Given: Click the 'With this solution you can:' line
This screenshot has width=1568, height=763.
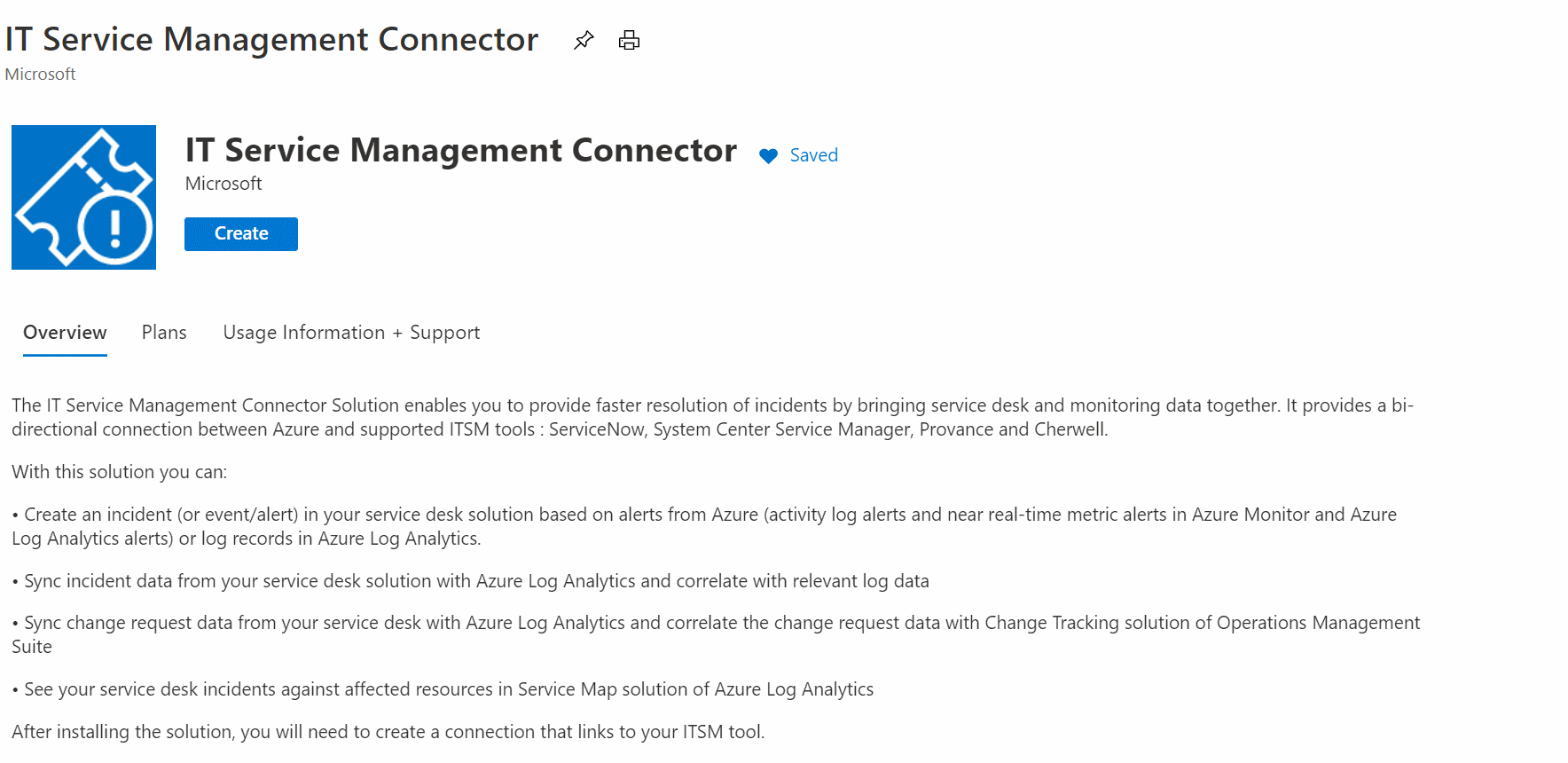Looking at the screenshot, I should pyautogui.click(x=119, y=472).
